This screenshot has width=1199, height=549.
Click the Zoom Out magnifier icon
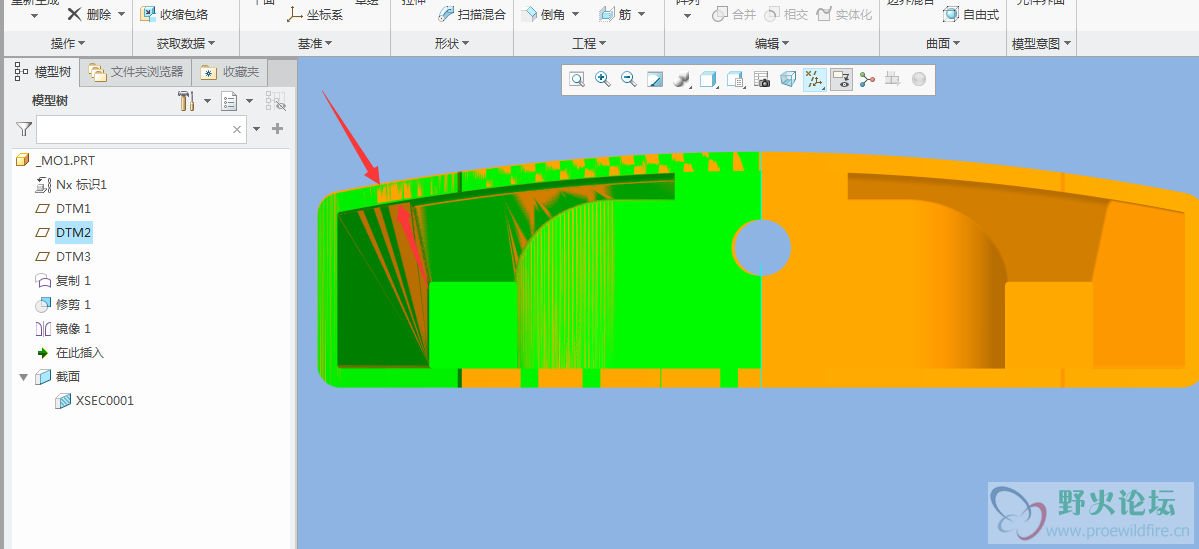629,80
